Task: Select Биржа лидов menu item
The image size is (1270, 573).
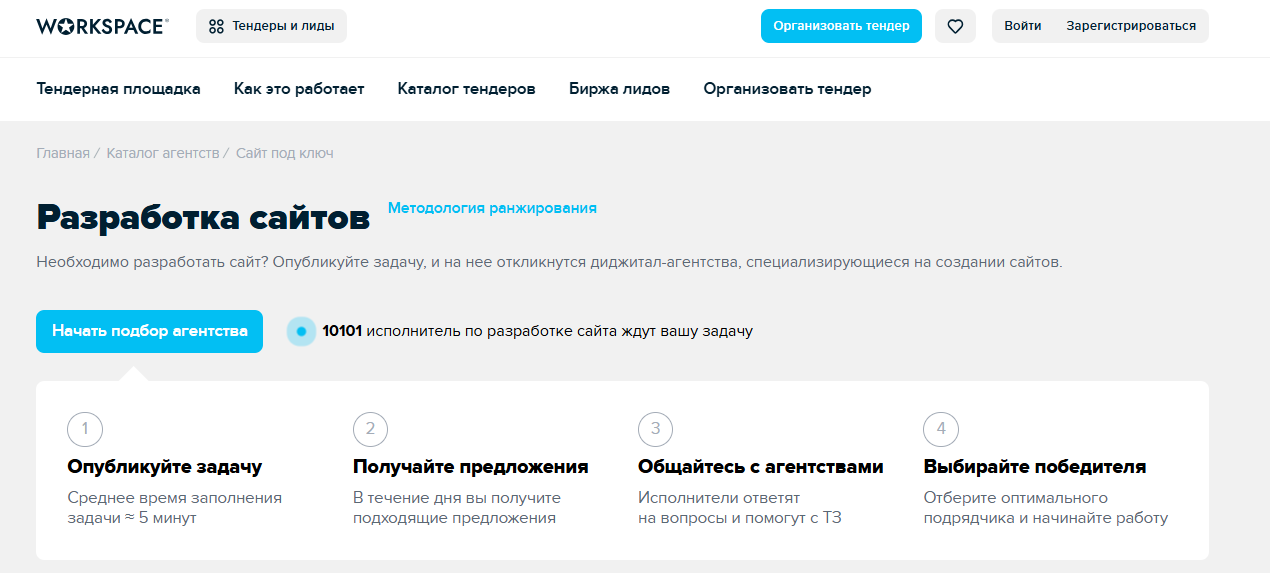Action: [619, 89]
